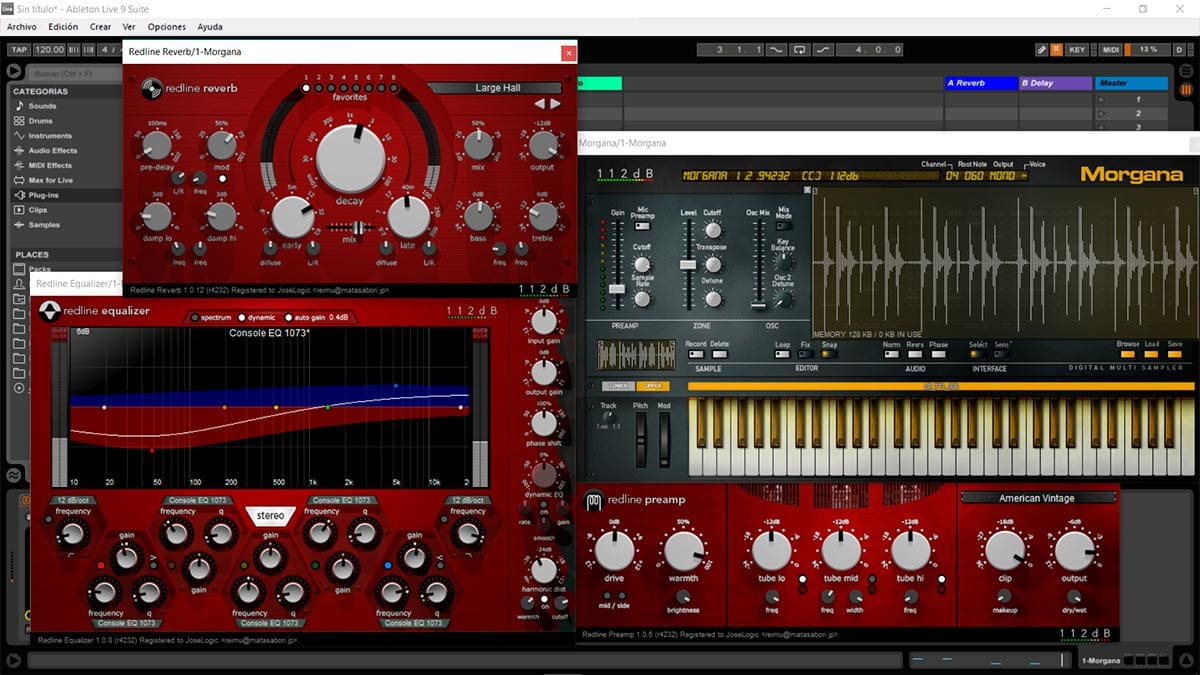Toggle Snap in Morgana editor section
The width and height of the screenshot is (1200, 675).
(x=828, y=354)
